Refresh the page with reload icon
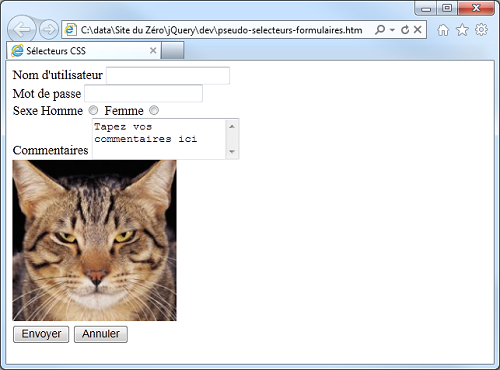This screenshot has width=500, height=370. [x=405, y=30]
